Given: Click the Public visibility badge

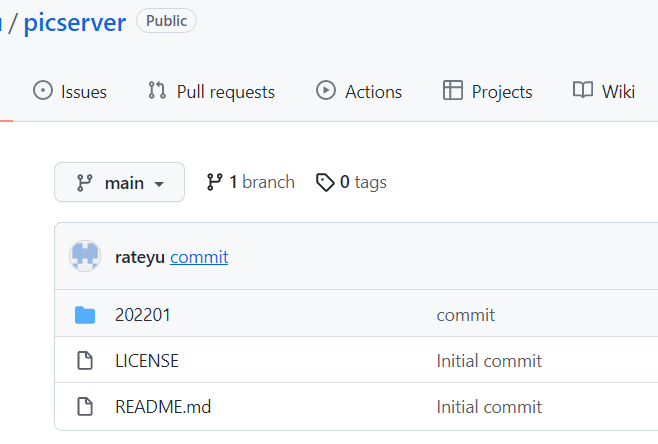Looking at the screenshot, I should click(167, 21).
